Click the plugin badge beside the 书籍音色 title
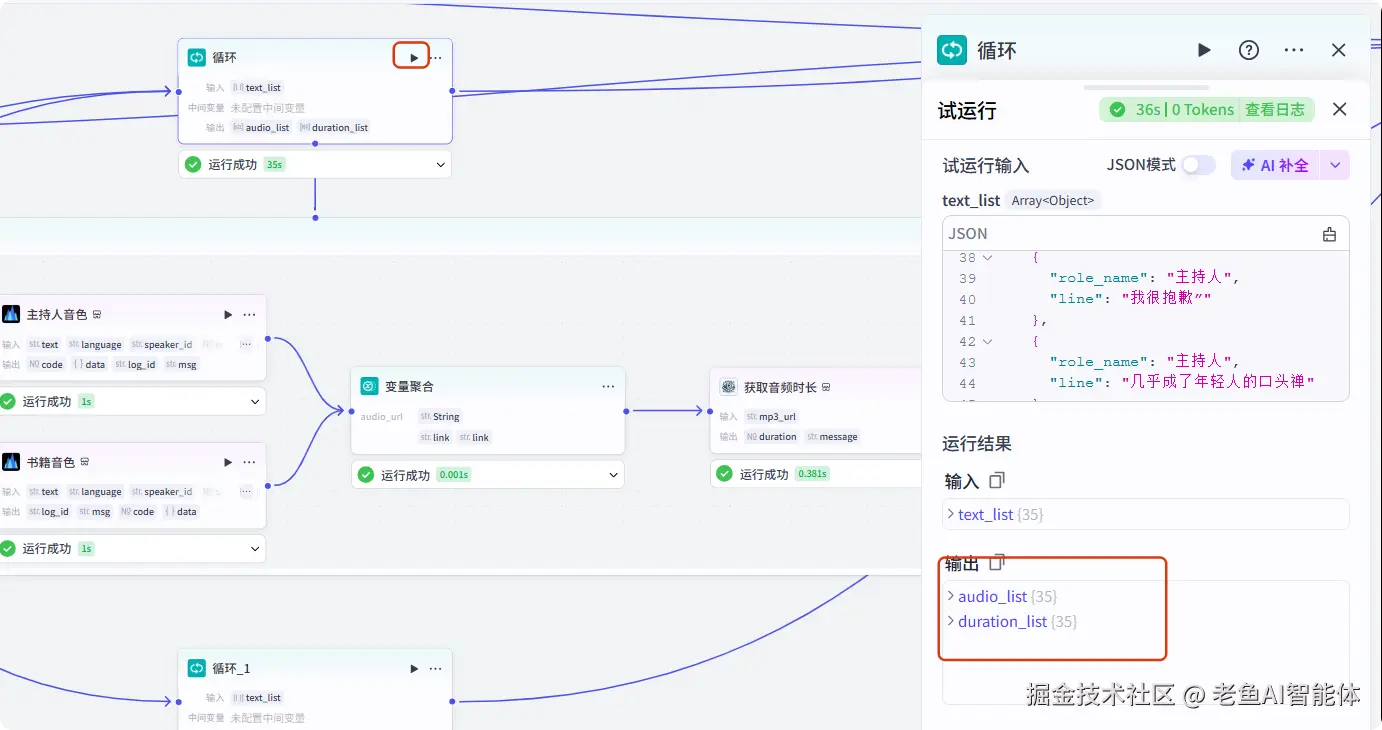 85,462
